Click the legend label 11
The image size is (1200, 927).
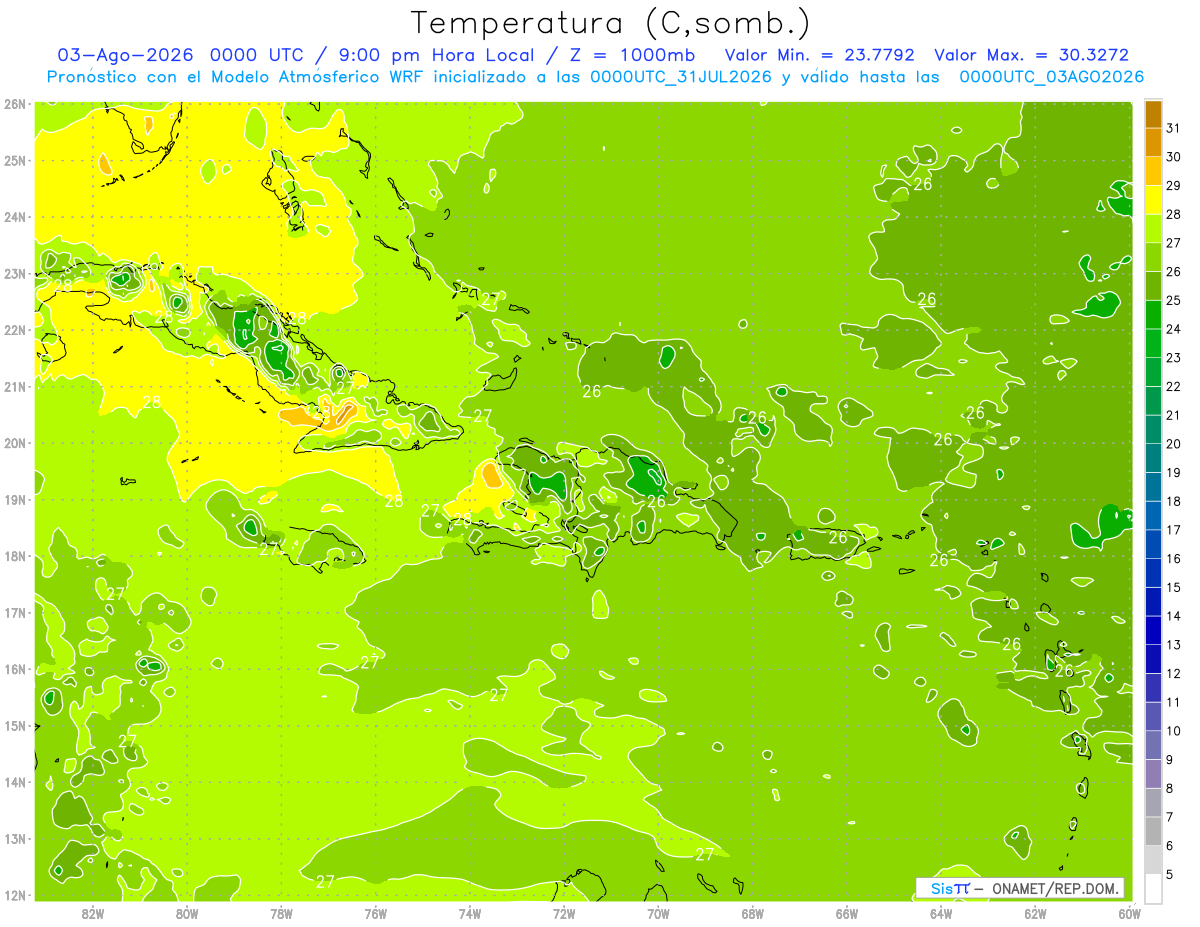coord(1174,702)
